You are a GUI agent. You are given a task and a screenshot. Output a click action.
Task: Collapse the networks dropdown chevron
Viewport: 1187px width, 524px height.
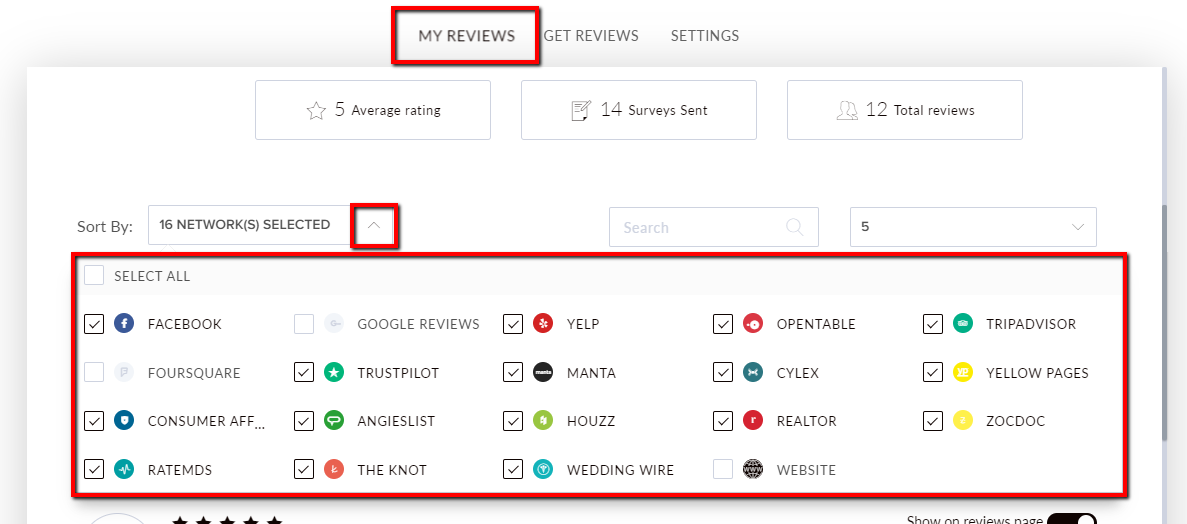click(x=375, y=225)
